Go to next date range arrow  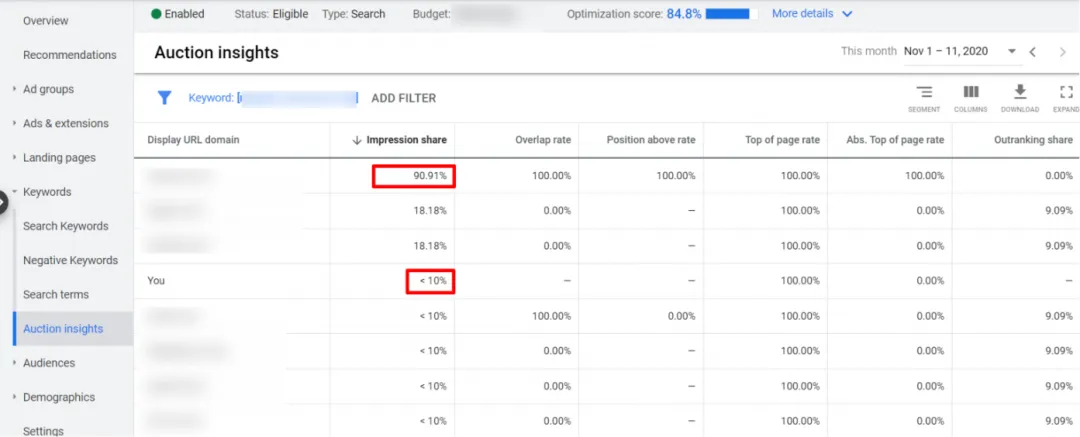pyautogui.click(x=1062, y=52)
